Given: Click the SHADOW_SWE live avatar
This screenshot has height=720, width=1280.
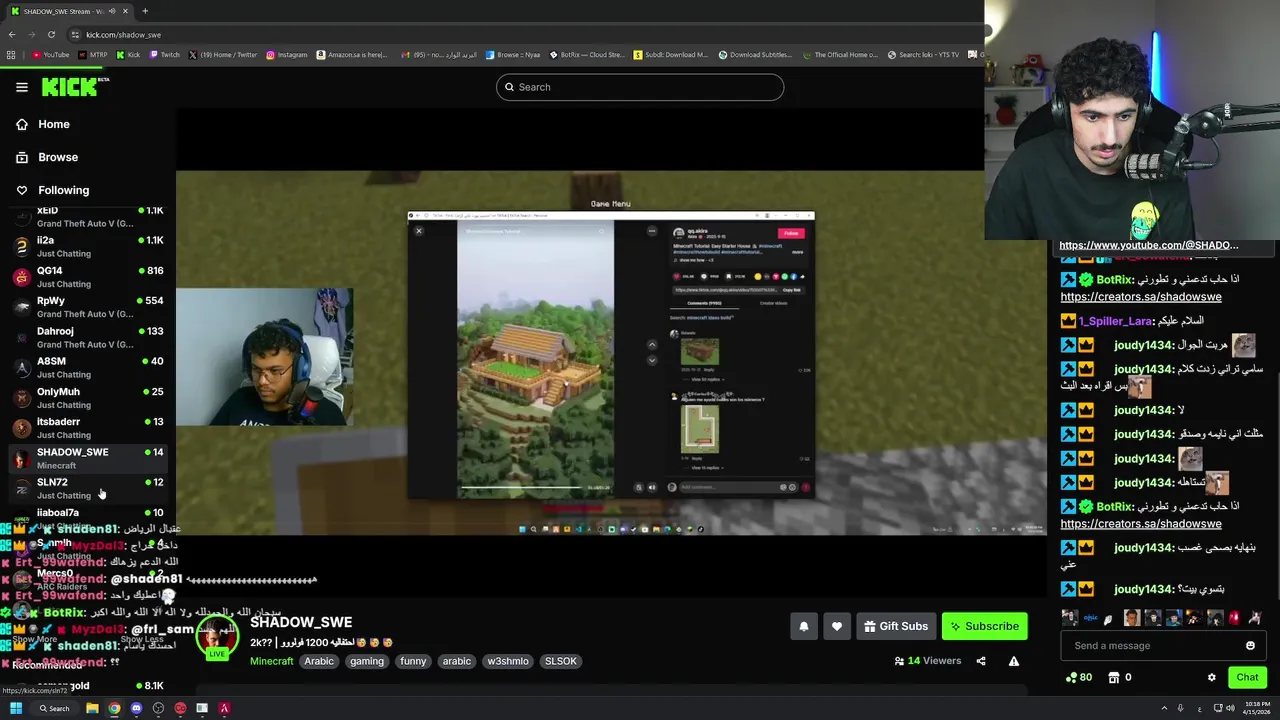Looking at the screenshot, I should (216, 636).
